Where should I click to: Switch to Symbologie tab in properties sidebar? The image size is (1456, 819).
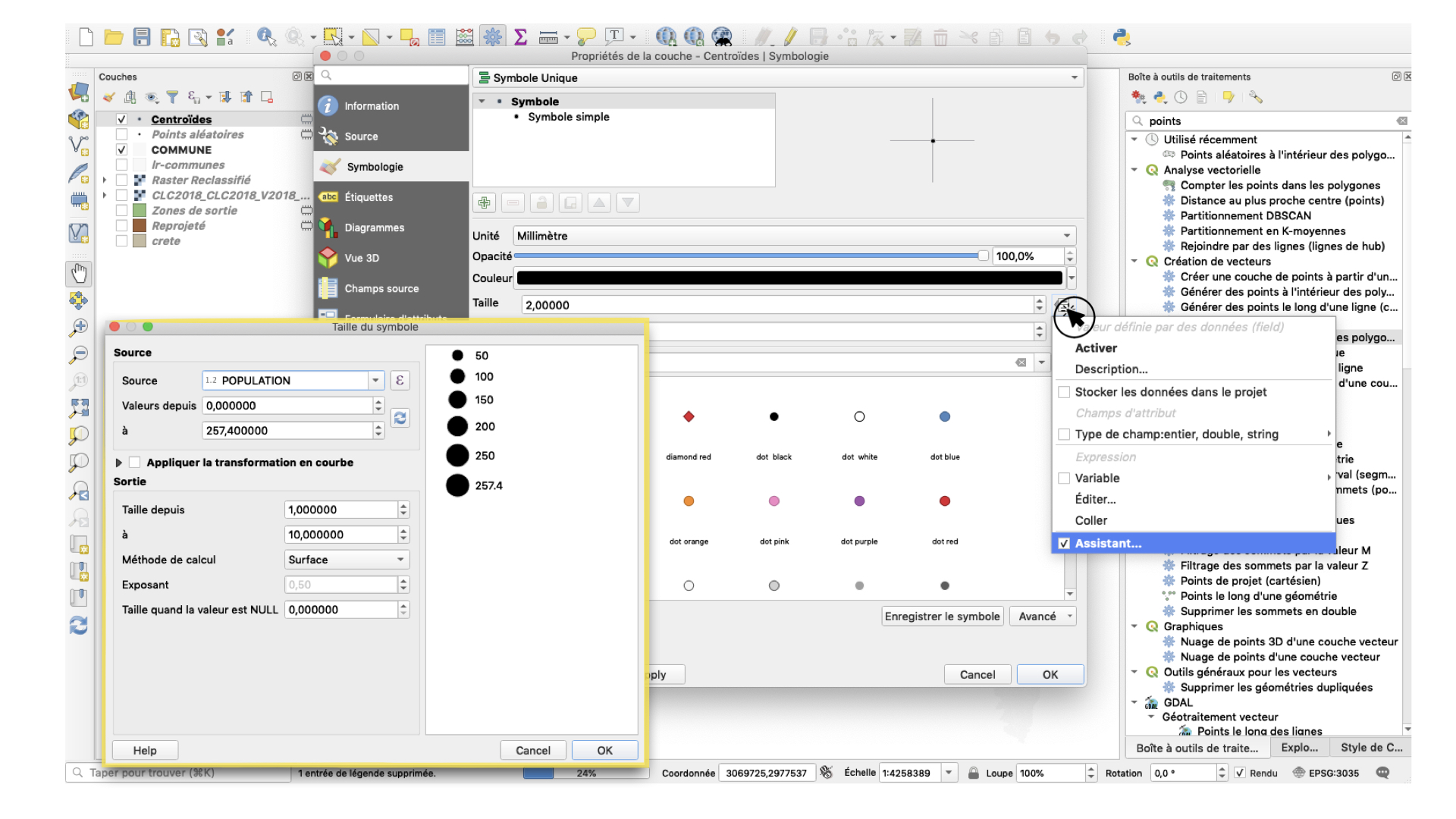click(x=375, y=167)
